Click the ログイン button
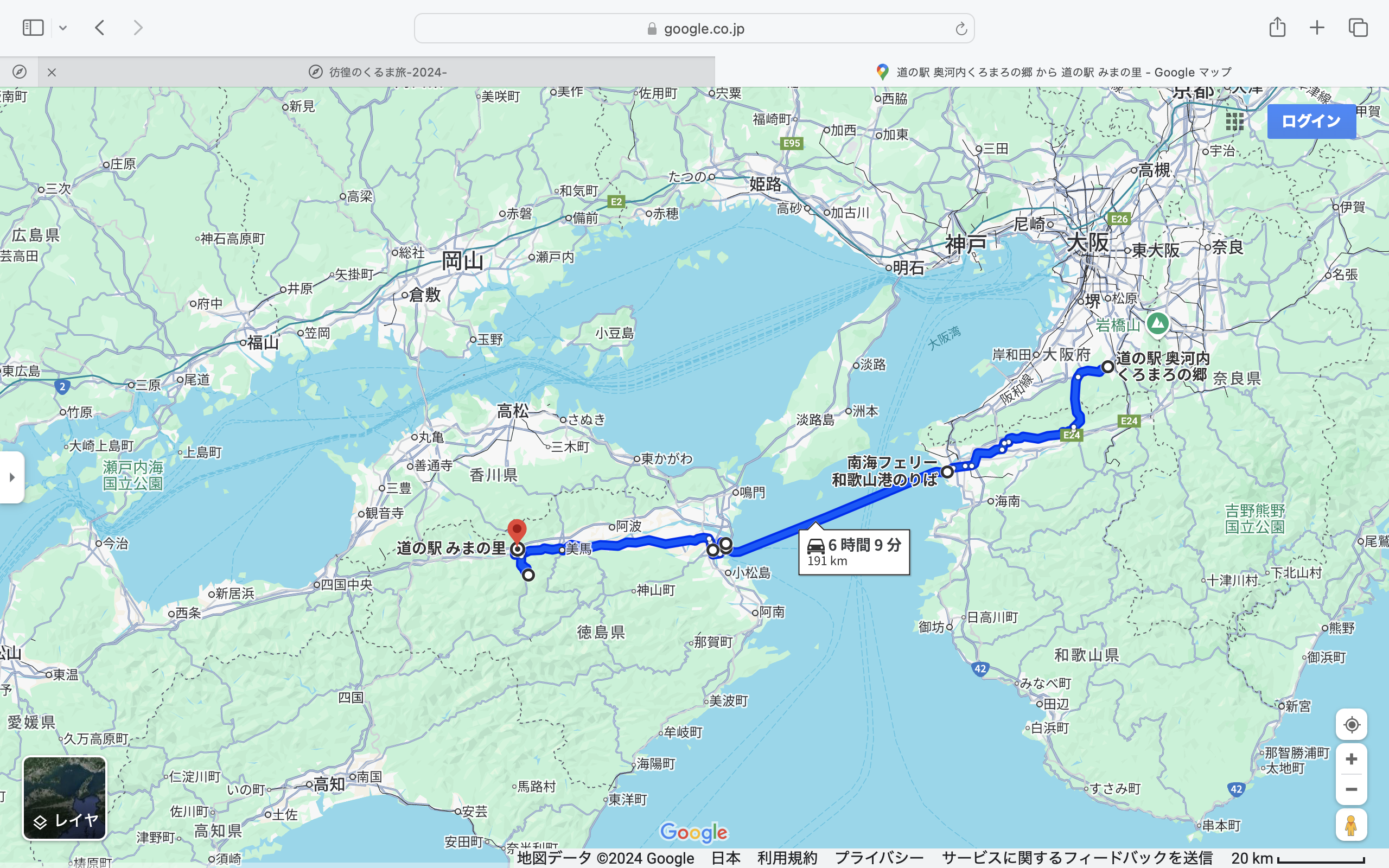Screen dimensions: 1389x868 pos(1311,121)
